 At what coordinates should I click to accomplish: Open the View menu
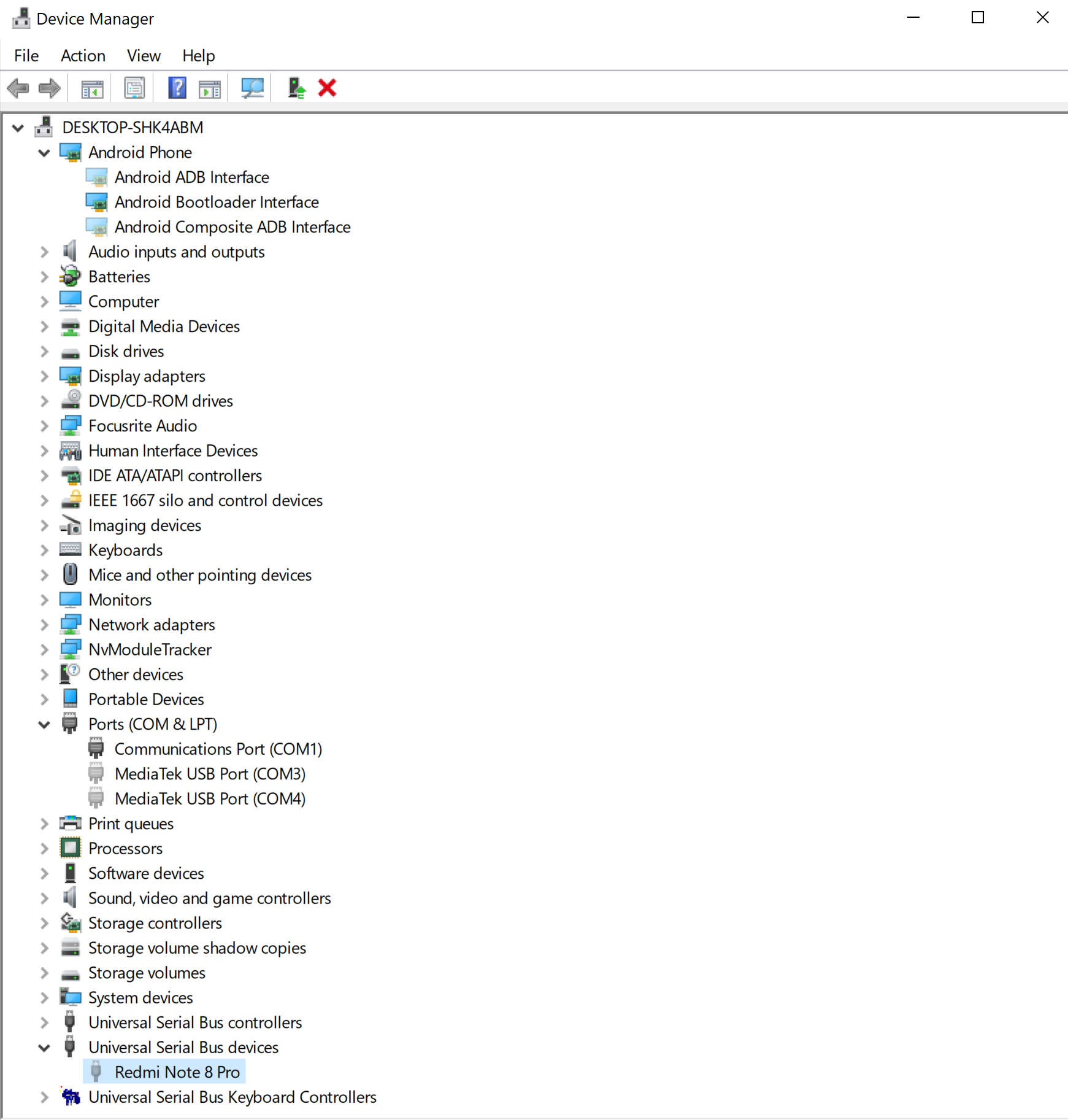click(x=144, y=56)
